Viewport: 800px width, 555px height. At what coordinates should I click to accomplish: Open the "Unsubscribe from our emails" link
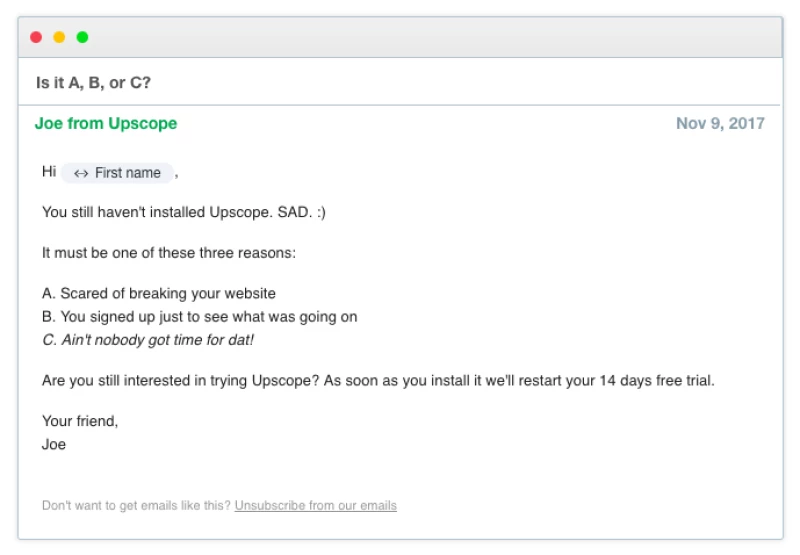(316, 506)
